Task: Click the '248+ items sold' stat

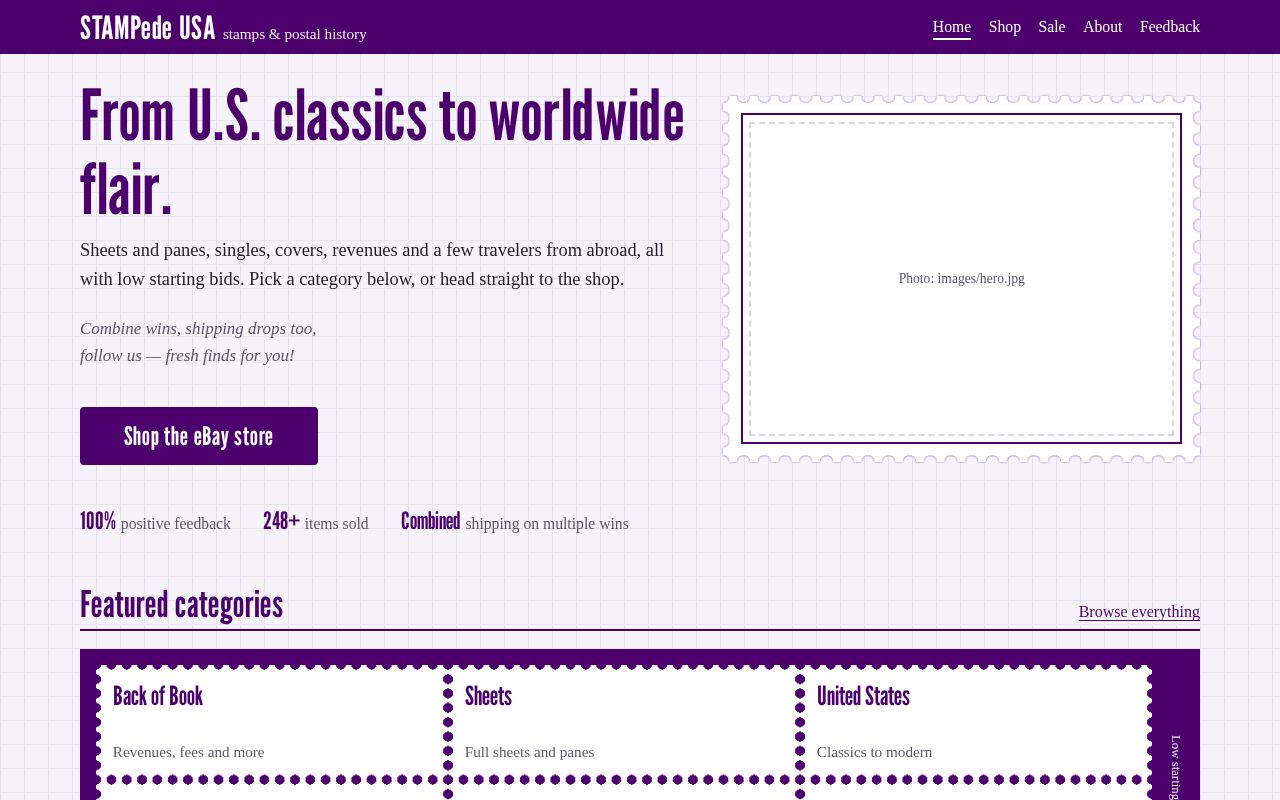Action: pos(315,522)
